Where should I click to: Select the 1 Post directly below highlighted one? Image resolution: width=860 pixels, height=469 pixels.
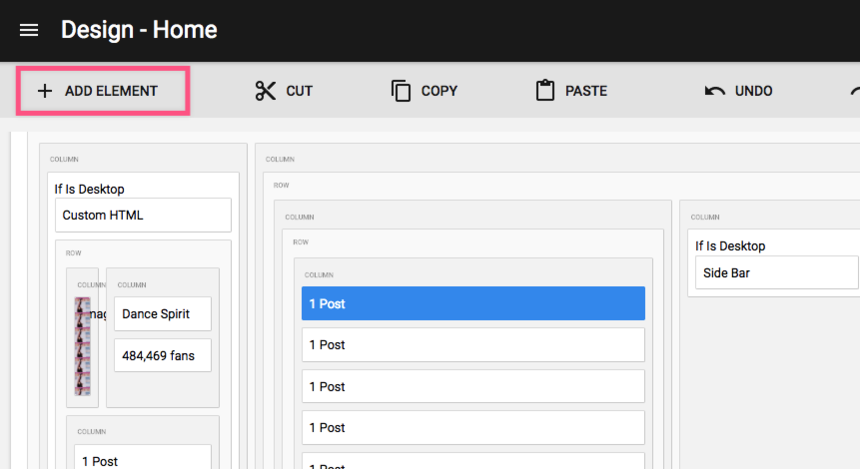click(x=473, y=345)
